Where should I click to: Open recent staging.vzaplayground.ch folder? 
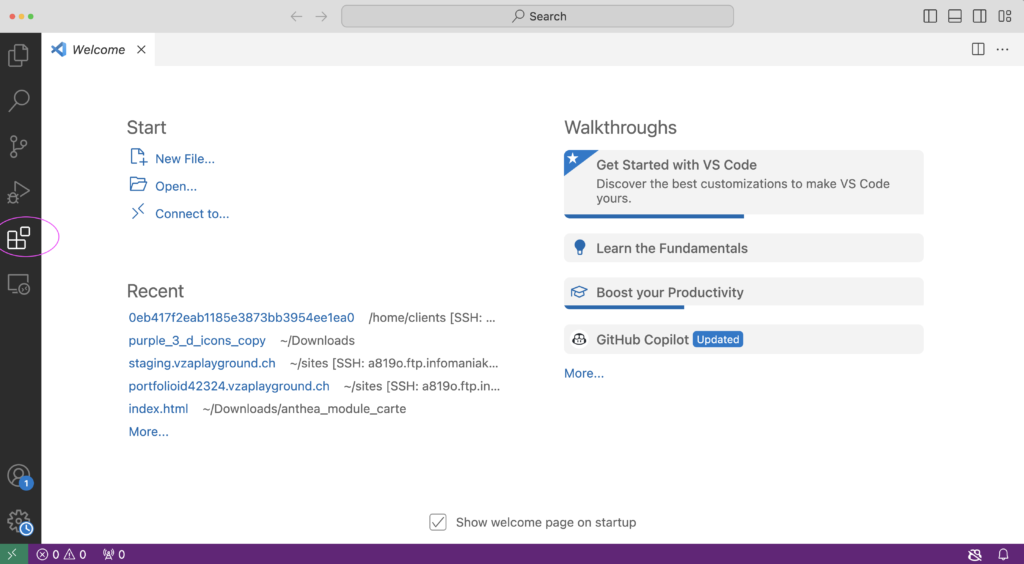tap(202, 363)
